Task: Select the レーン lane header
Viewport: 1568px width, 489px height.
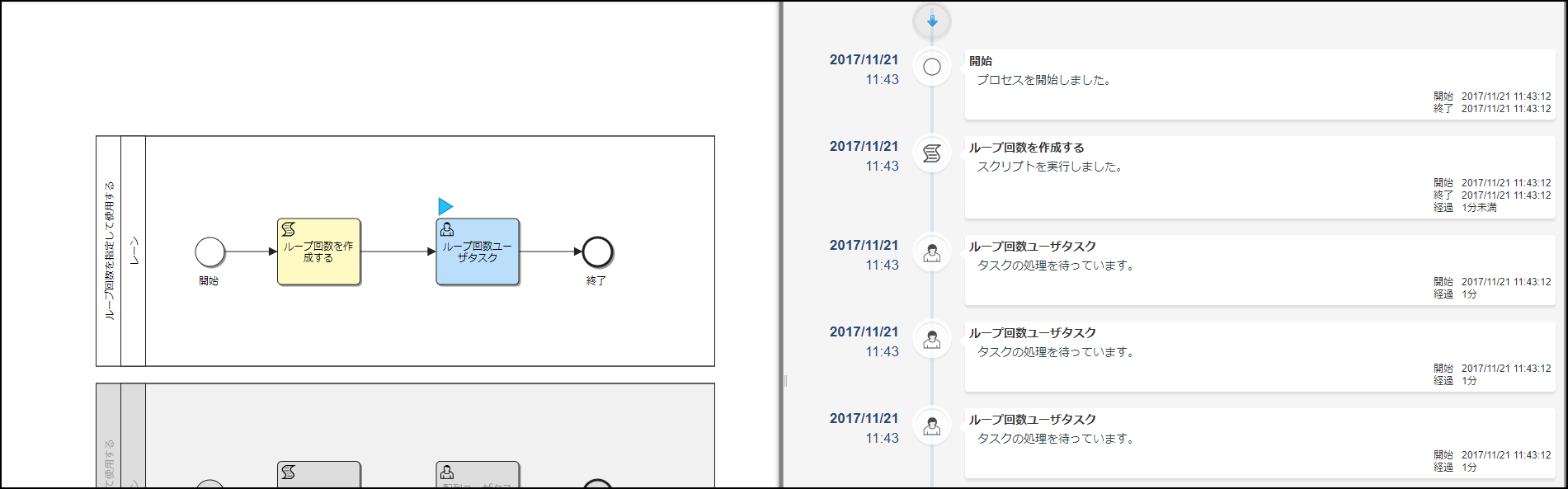Action: [x=134, y=251]
